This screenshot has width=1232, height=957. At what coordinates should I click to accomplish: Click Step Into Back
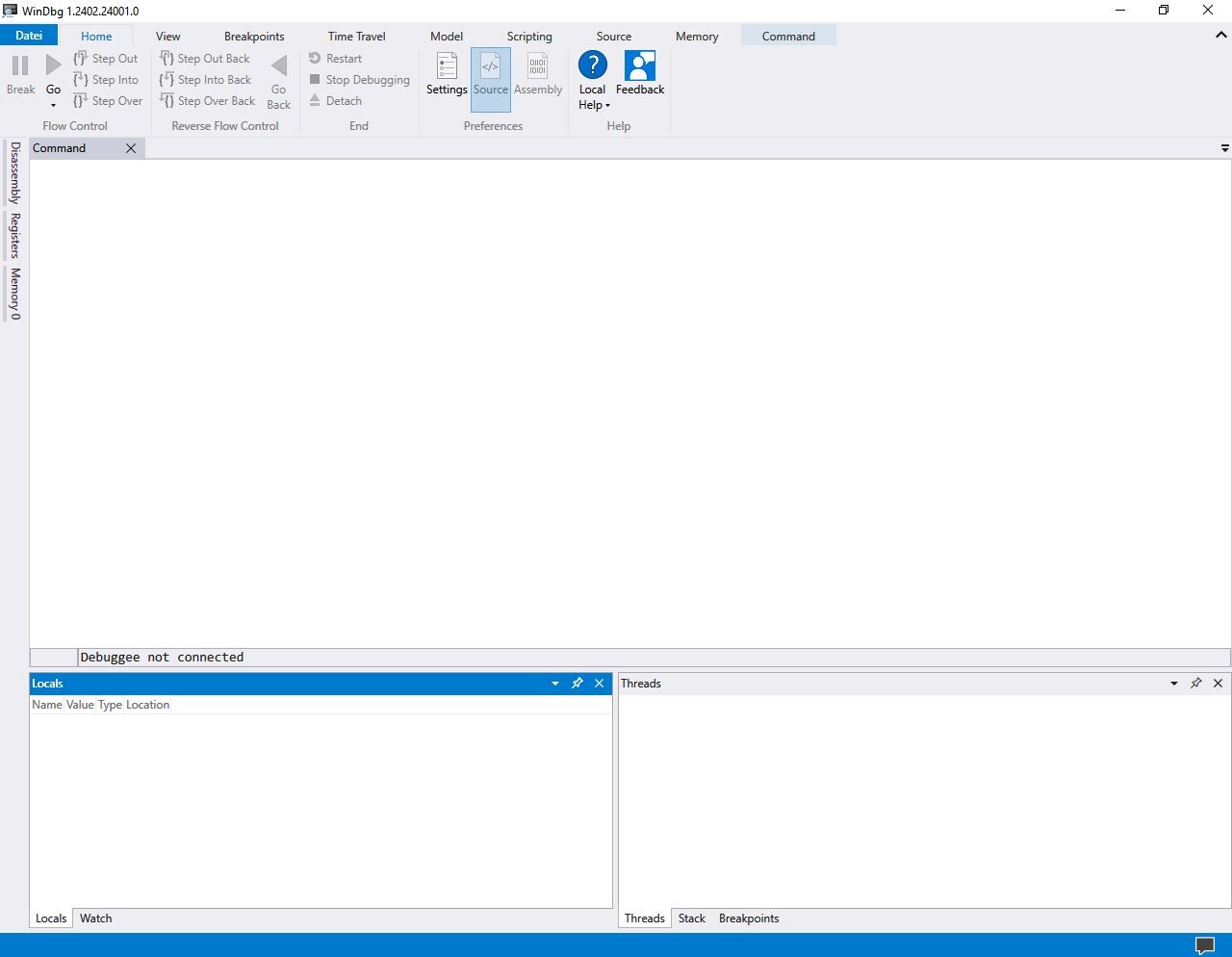point(206,80)
